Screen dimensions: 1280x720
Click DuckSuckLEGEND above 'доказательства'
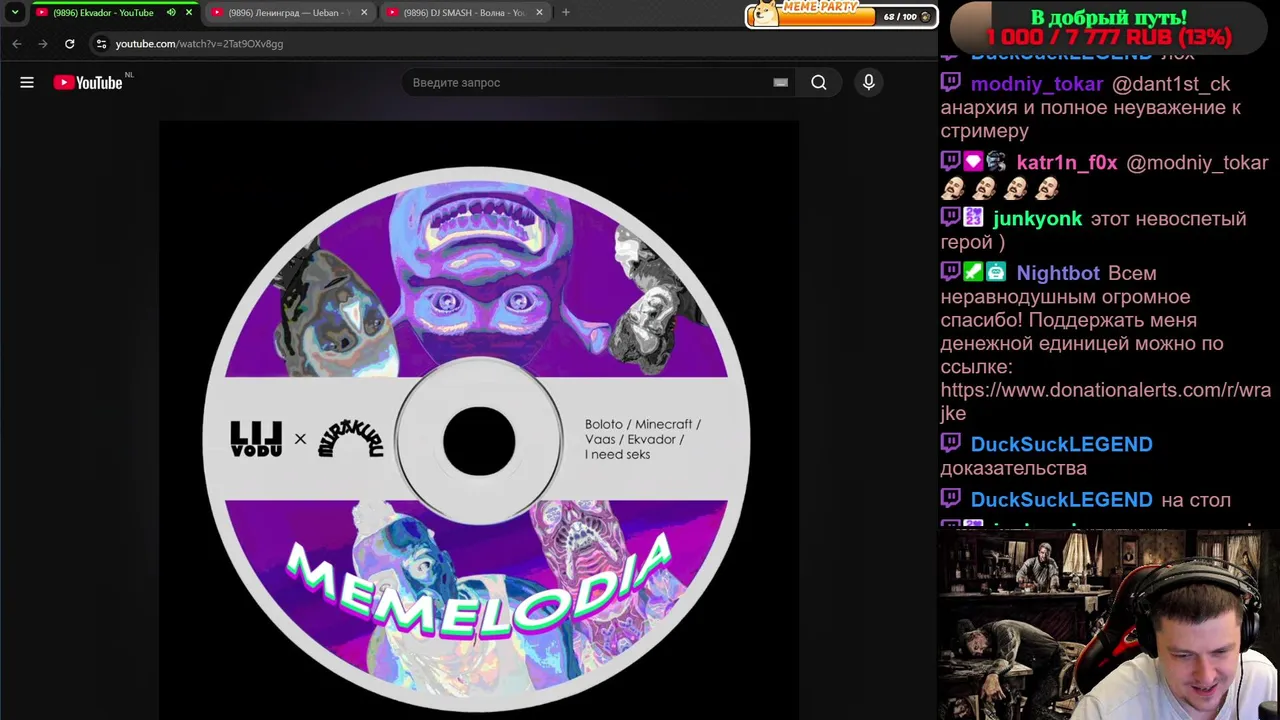pos(1061,444)
